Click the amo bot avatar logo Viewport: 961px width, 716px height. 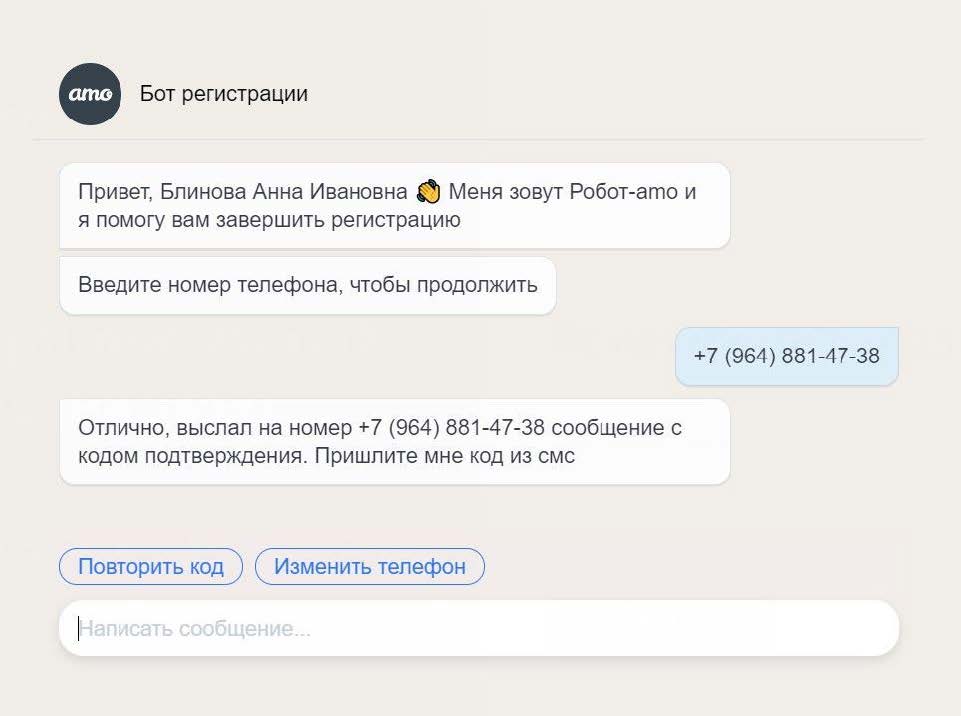(x=90, y=94)
